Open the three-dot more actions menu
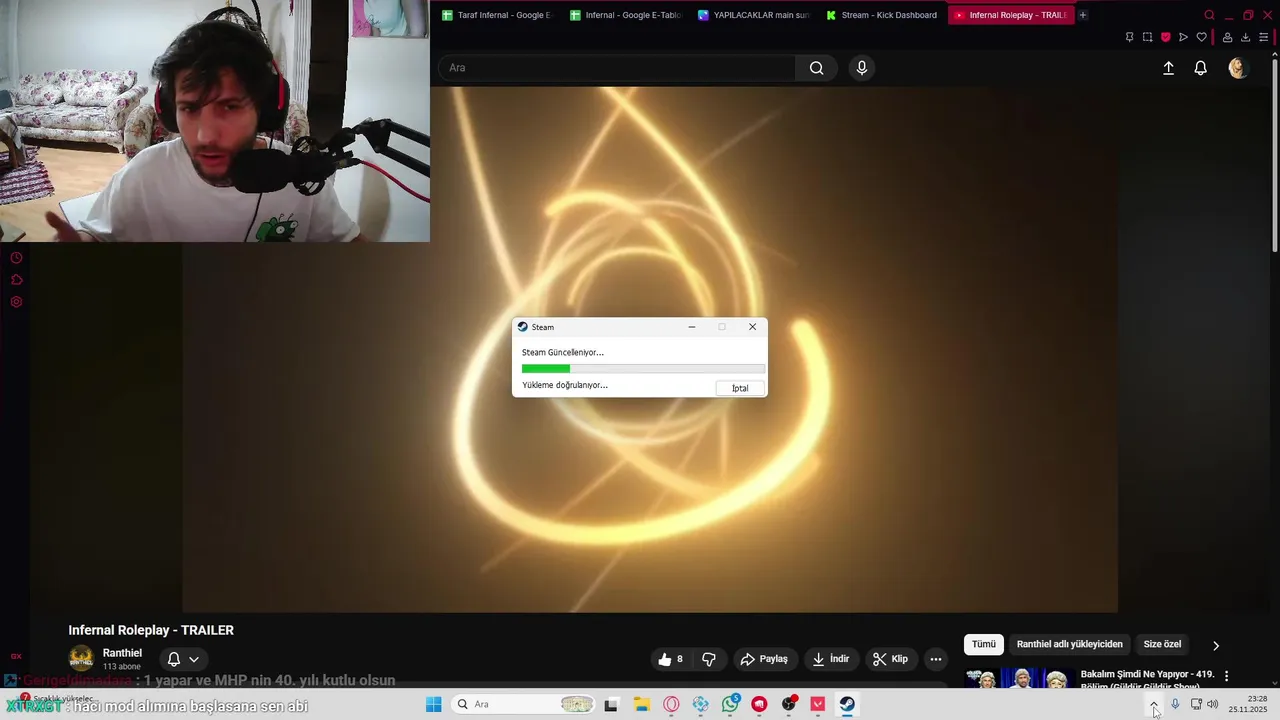The height and width of the screenshot is (720, 1280). [936, 659]
